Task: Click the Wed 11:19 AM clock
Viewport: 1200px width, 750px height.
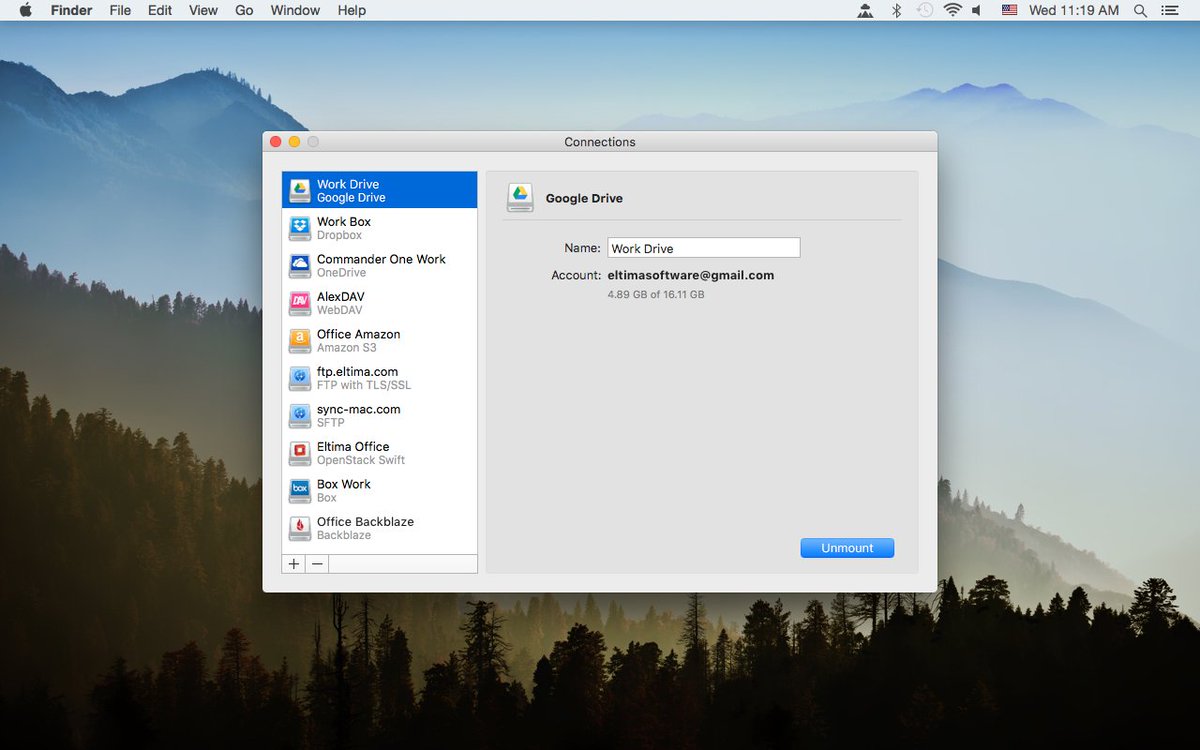Action: (1074, 10)
